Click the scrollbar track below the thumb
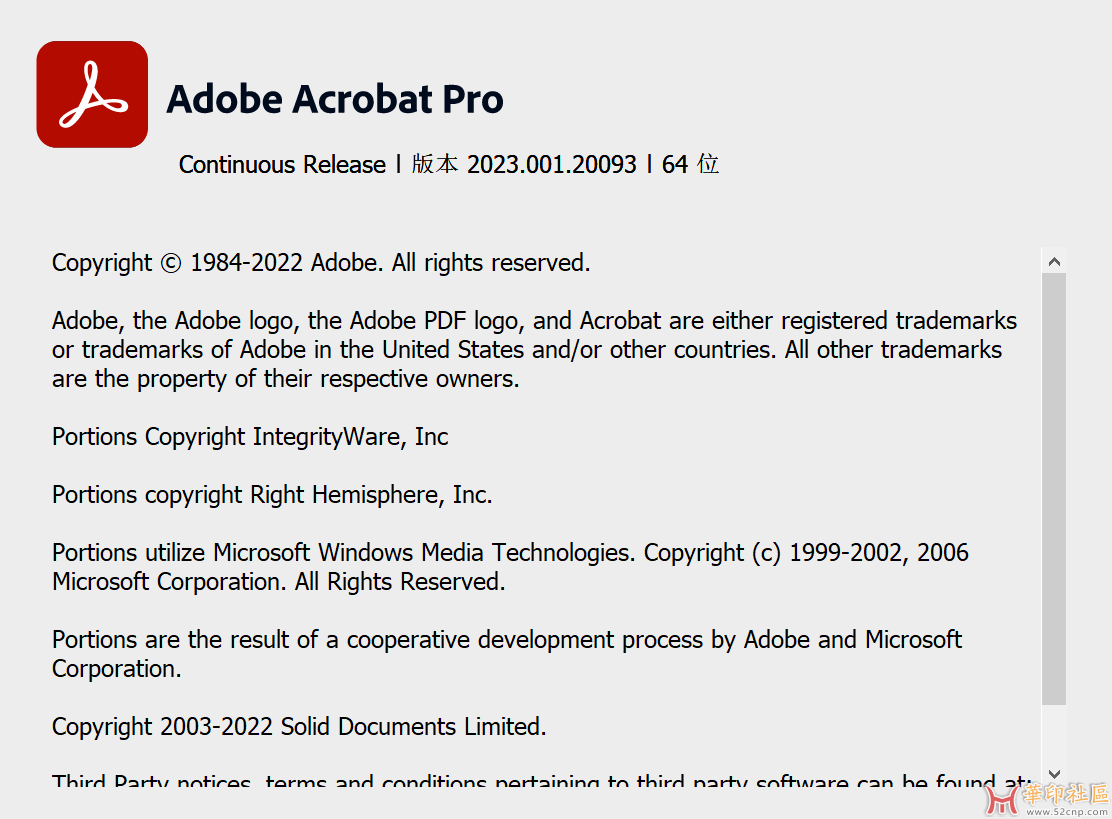 coord(1053,735)
